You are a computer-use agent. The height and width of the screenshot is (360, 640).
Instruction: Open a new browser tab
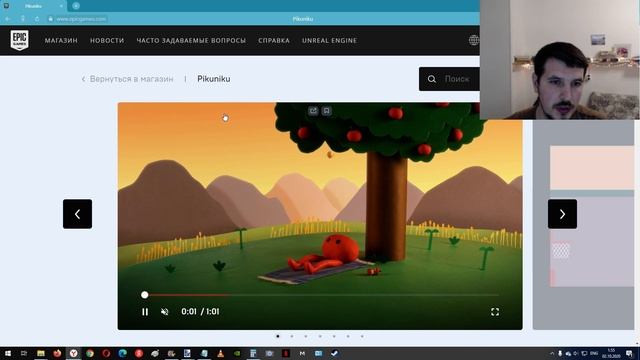click(x=76, y=6)
